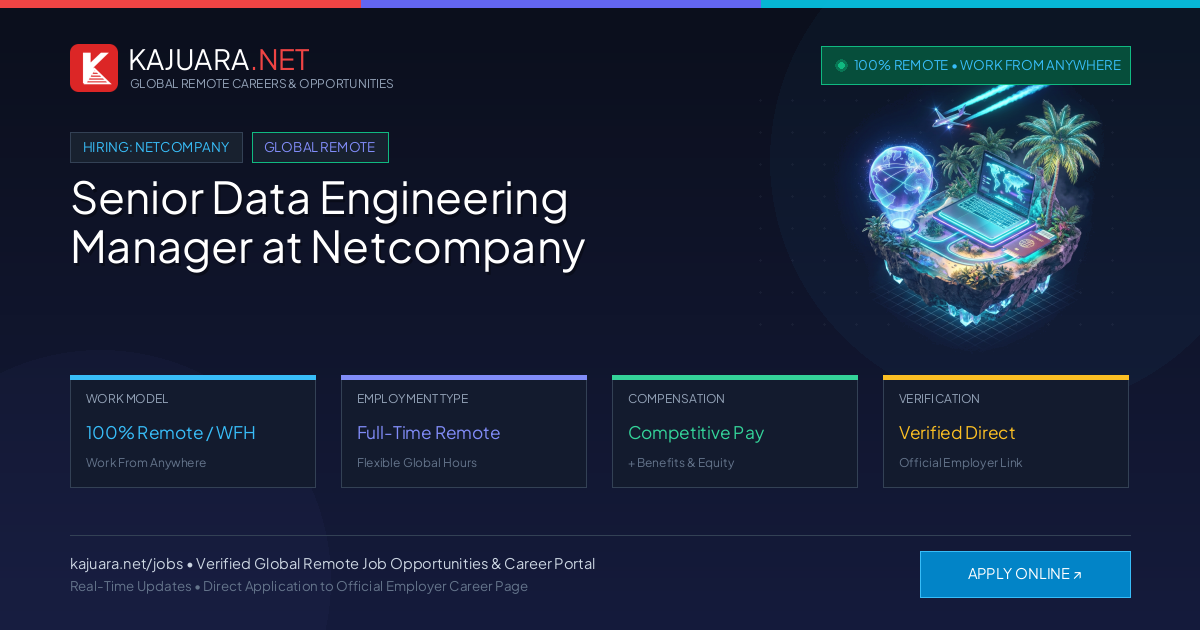Click the Flexible Global Hours caption

click(417, 463)
